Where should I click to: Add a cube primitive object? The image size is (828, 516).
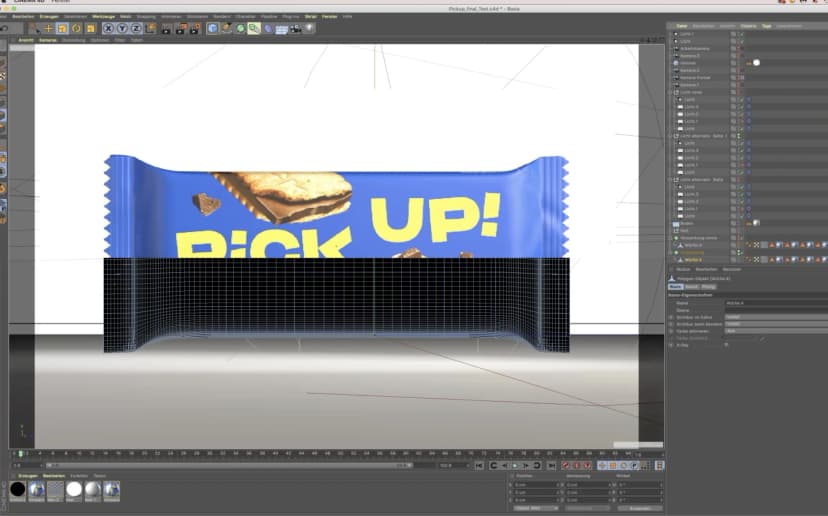pyautogui.click(x=213, y=28)
